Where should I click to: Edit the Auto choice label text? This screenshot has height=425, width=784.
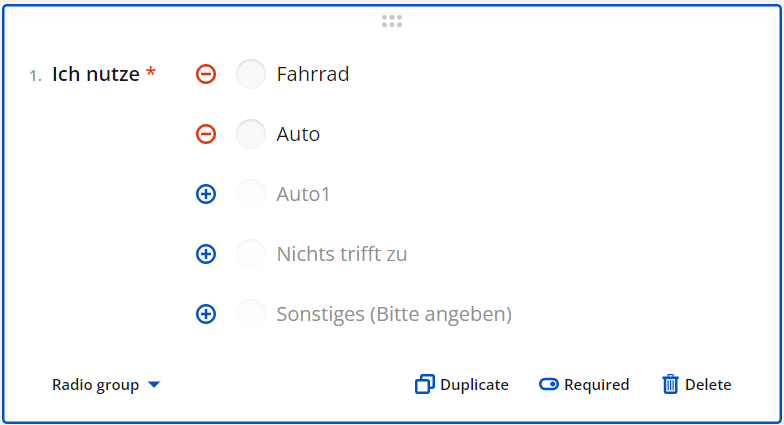[298, 134]
